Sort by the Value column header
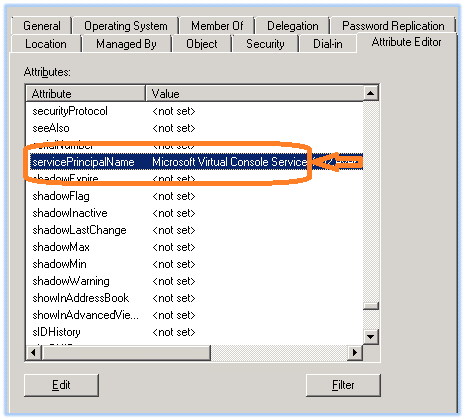The image size is (465, 420). (x=255, y=94)
